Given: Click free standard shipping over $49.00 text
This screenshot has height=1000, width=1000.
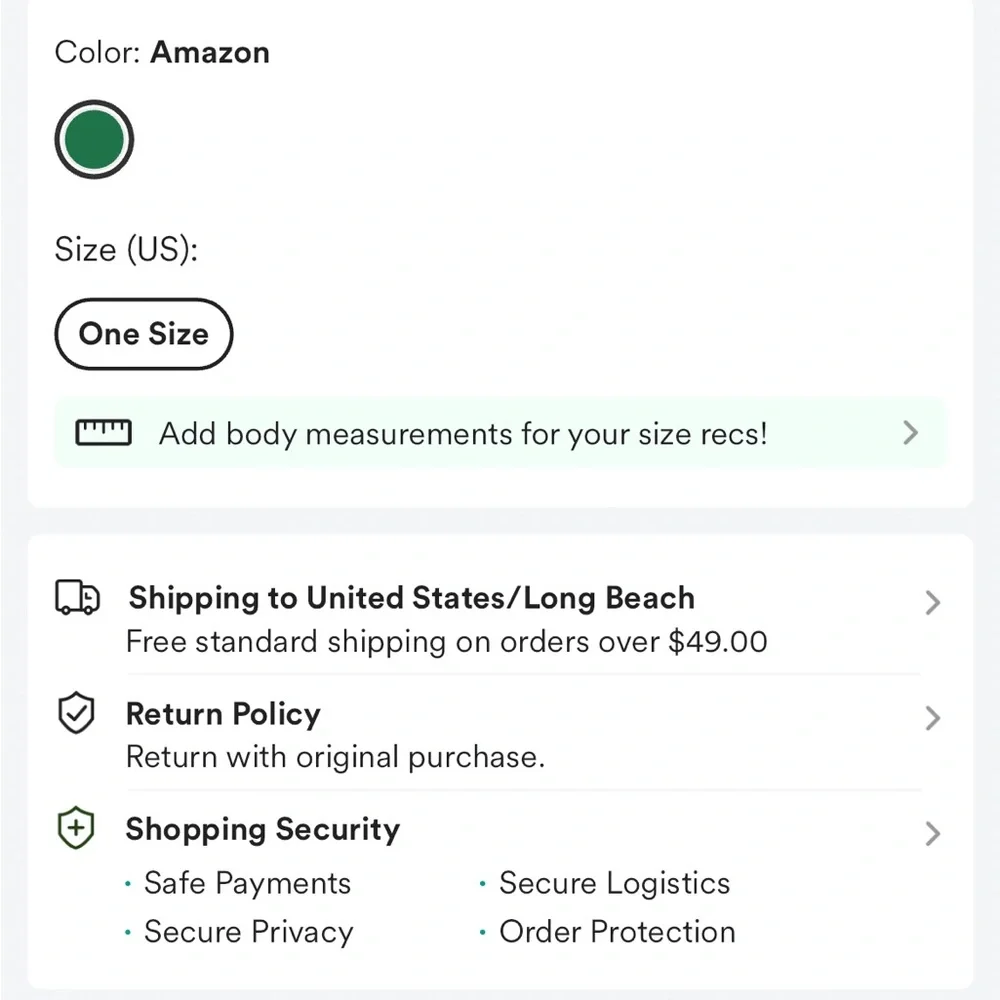Looking at the screenshot, I should coord(446,642).
